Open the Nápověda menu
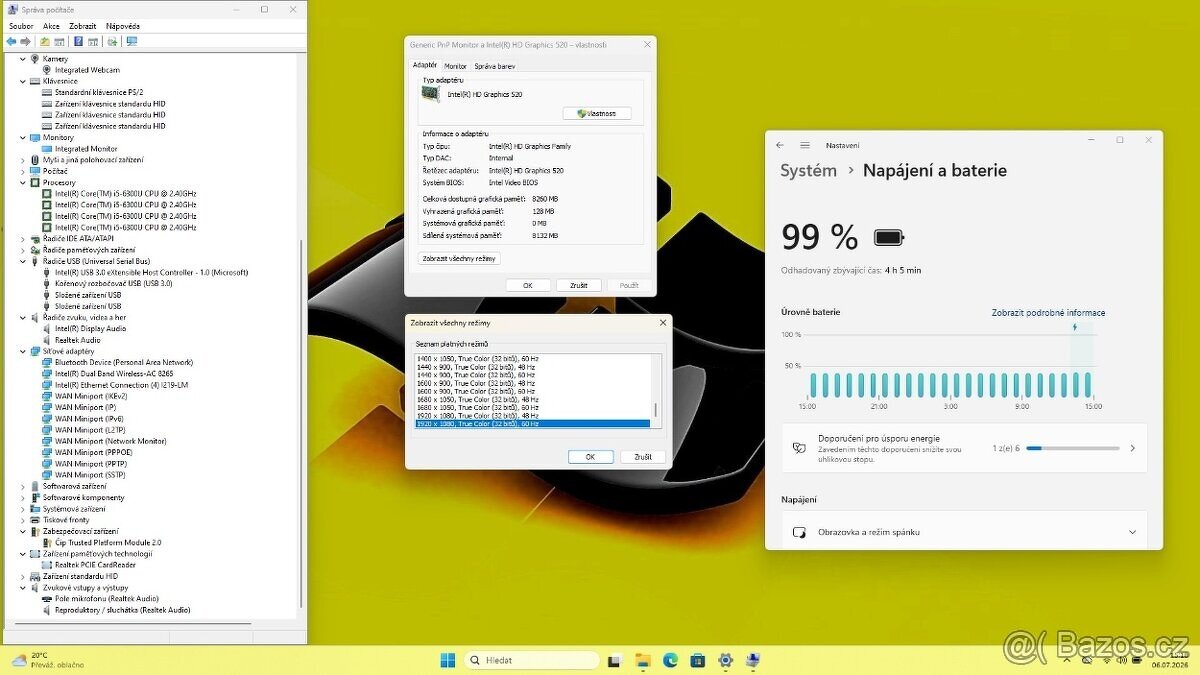The height and width of the screenshot is (675, 1200). pos(123,26)
